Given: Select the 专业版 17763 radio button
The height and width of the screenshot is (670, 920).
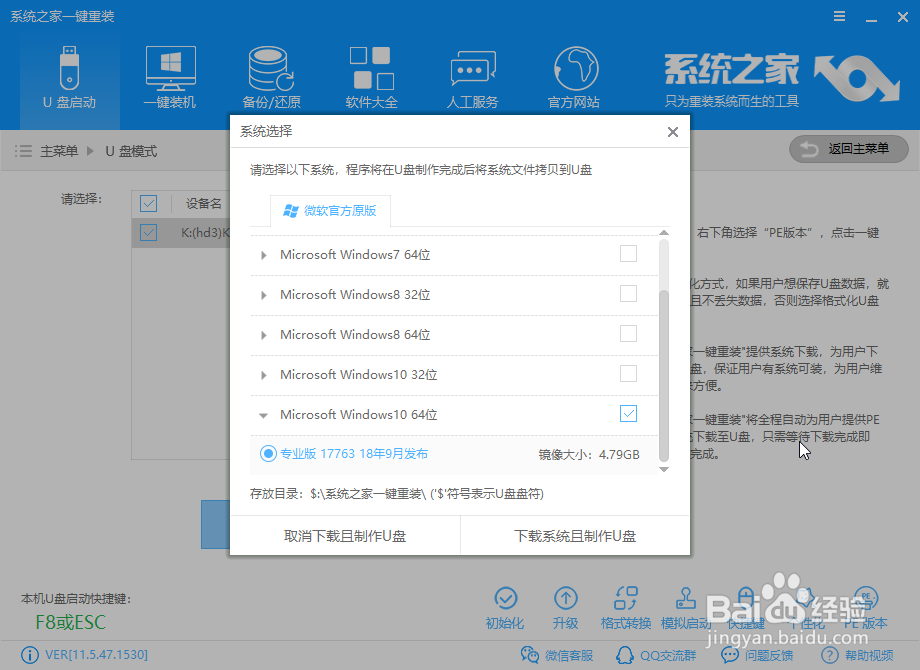Looking at the screenshot, I should (268, 454).
